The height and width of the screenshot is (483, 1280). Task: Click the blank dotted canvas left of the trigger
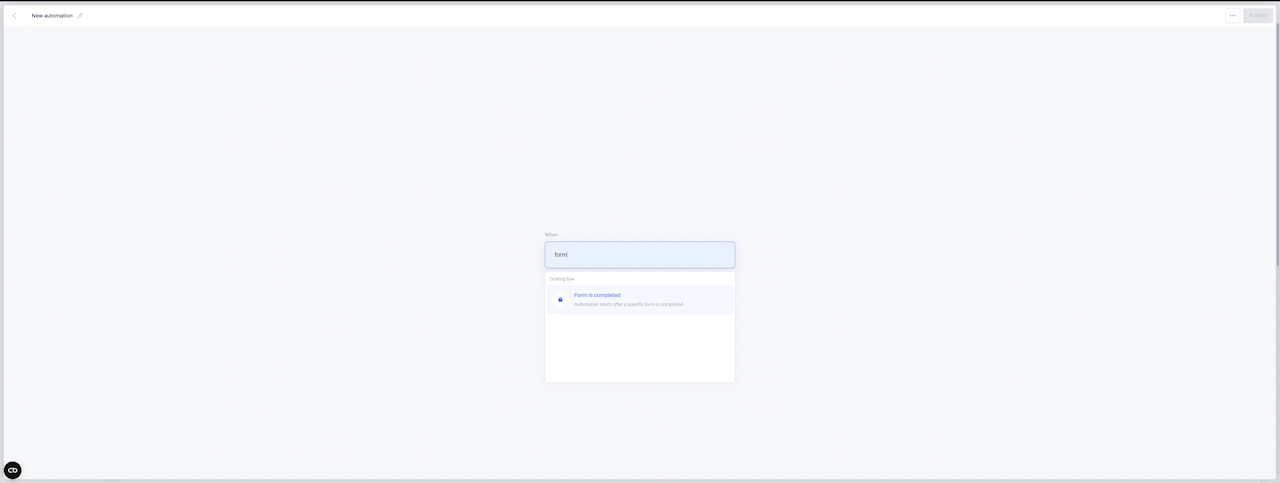pos(270,250)
